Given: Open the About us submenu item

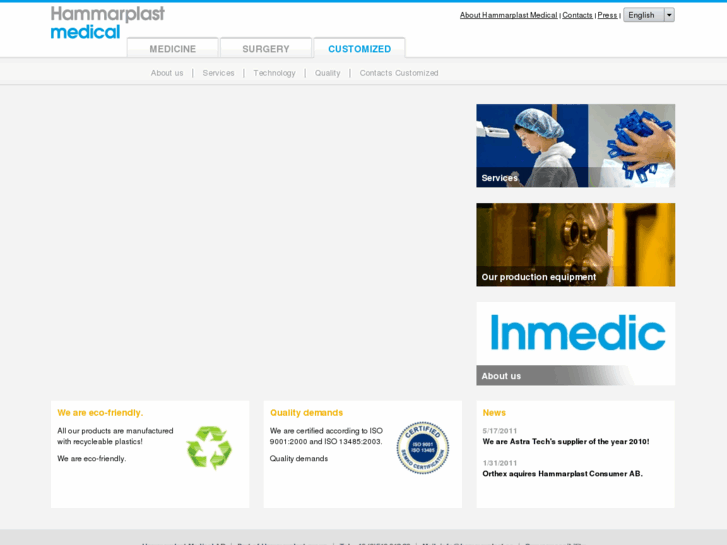Looking at the screenshot, I should pos(167,73).
